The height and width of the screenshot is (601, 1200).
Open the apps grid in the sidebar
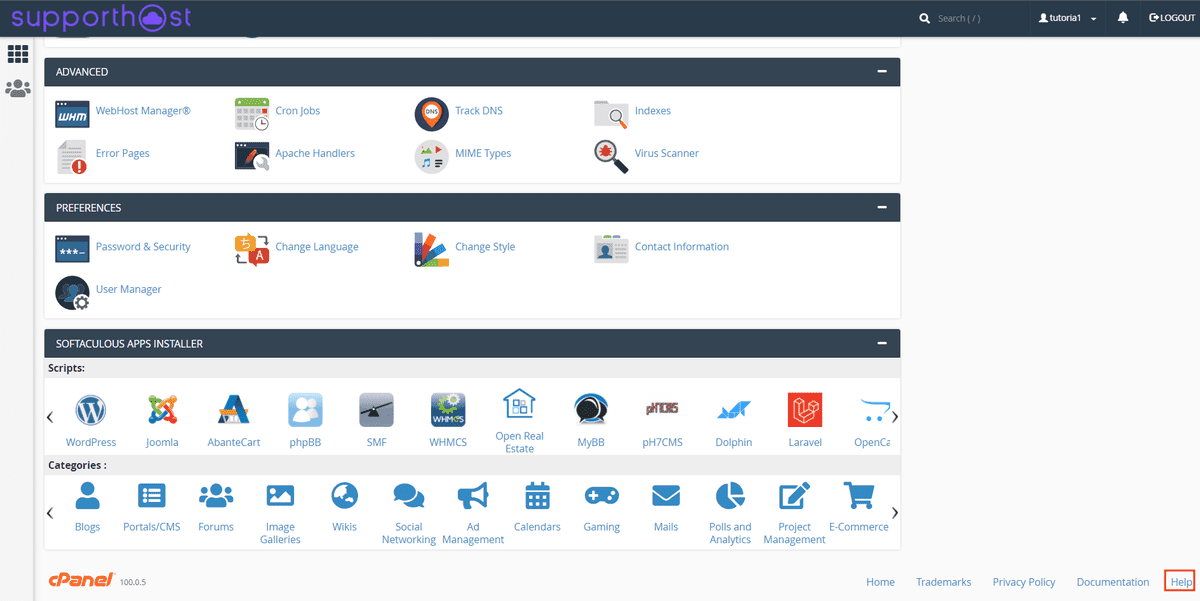tap(18, 54)
